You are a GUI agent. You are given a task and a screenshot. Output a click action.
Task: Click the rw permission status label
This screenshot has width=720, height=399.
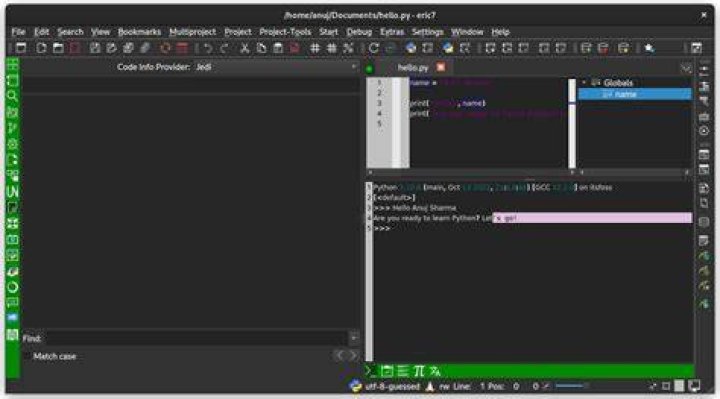[x=444, y=387]
